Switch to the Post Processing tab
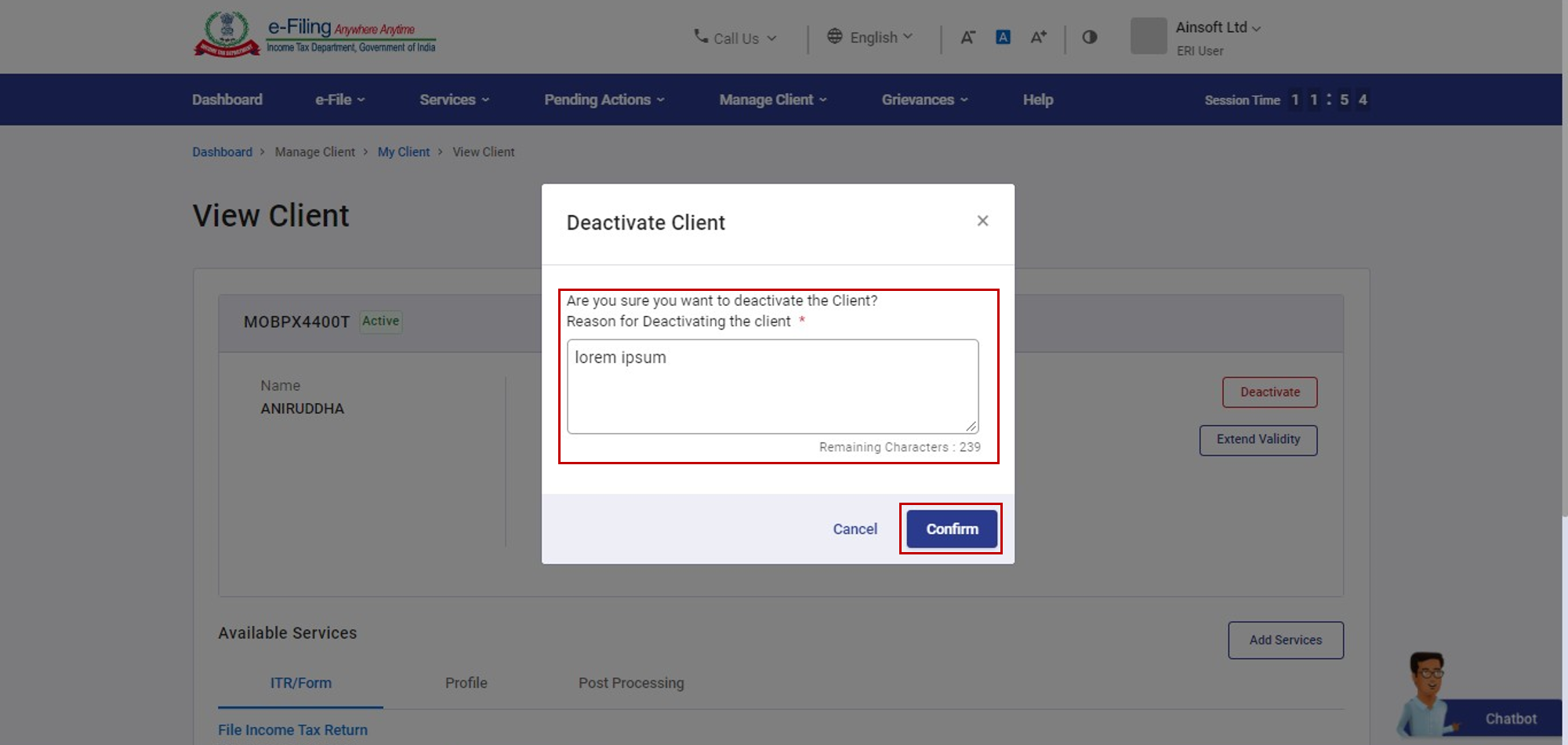Screen dimensions: 1568x745 (x=630, y=683)
